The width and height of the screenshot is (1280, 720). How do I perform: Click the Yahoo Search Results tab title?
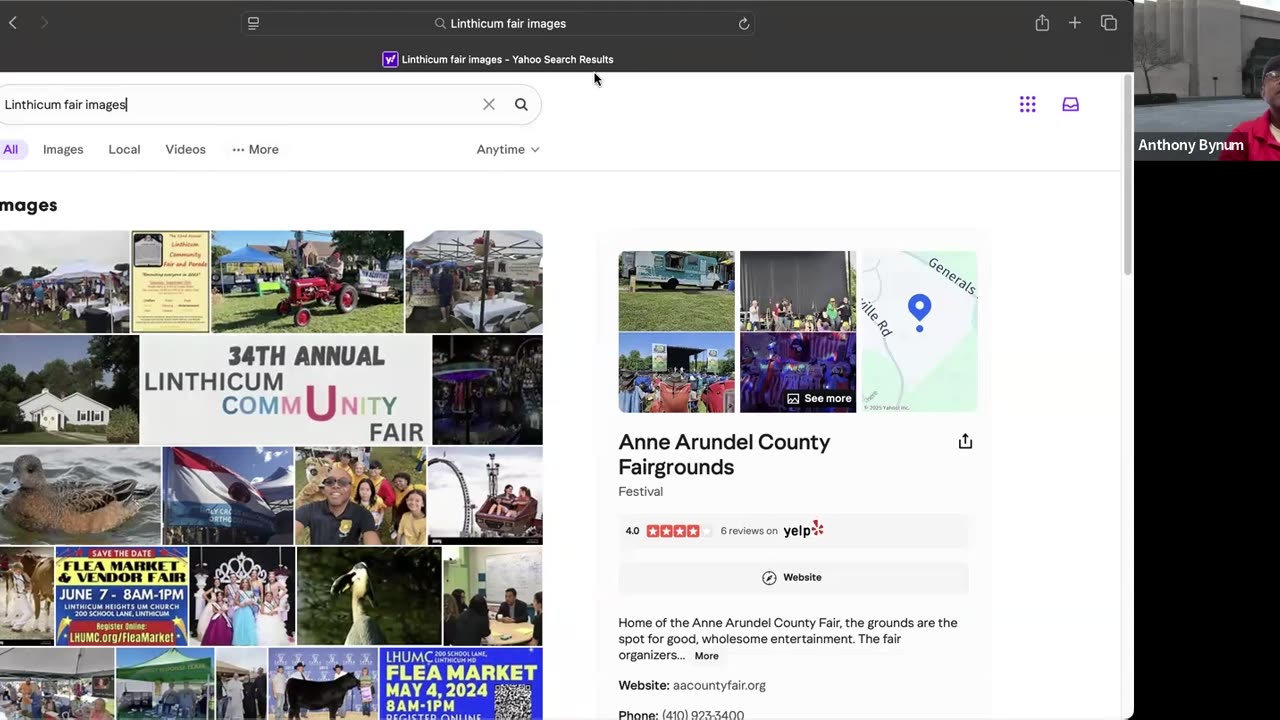tap(507, 59)
